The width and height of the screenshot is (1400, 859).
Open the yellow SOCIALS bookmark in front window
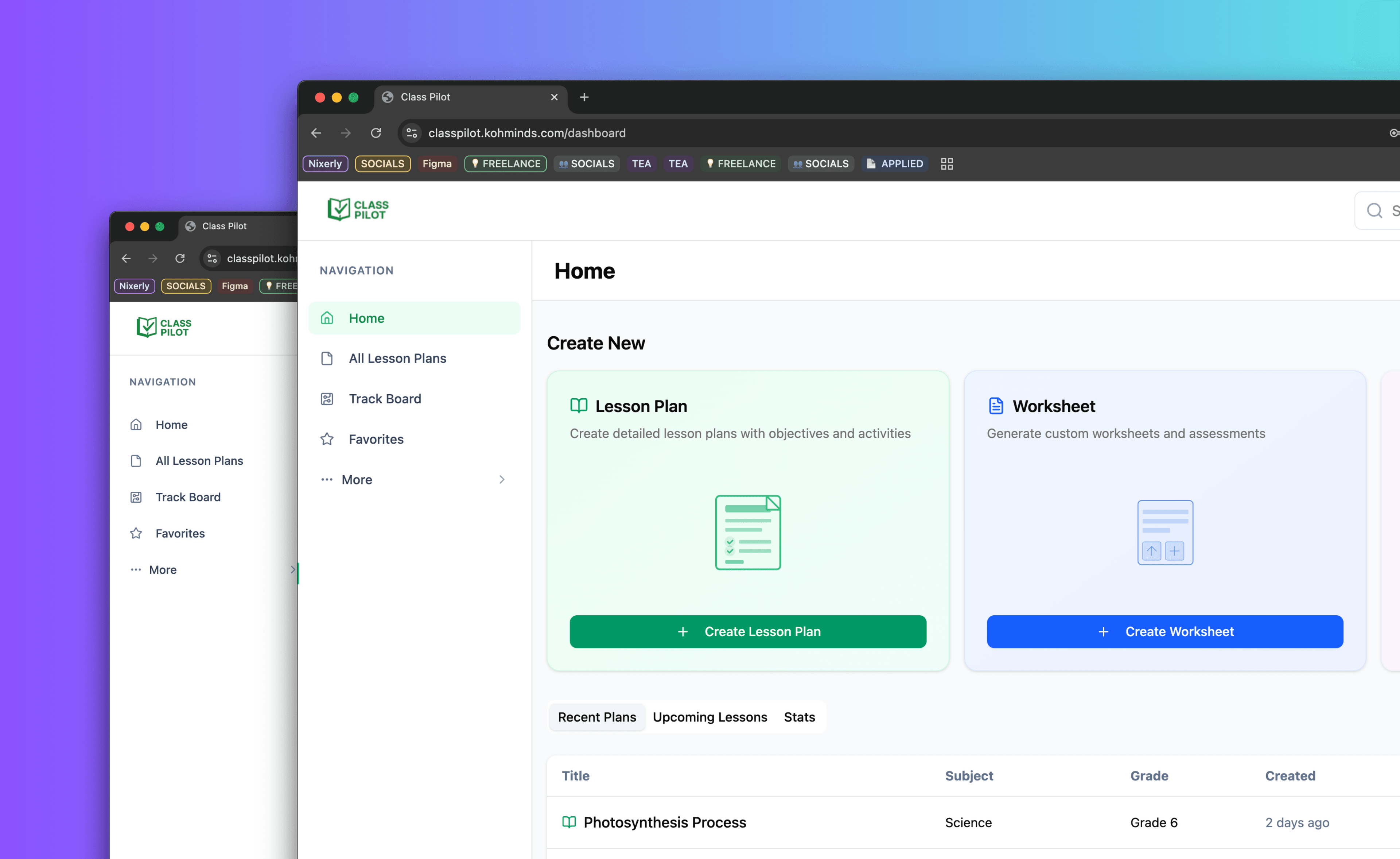[382, 164]
